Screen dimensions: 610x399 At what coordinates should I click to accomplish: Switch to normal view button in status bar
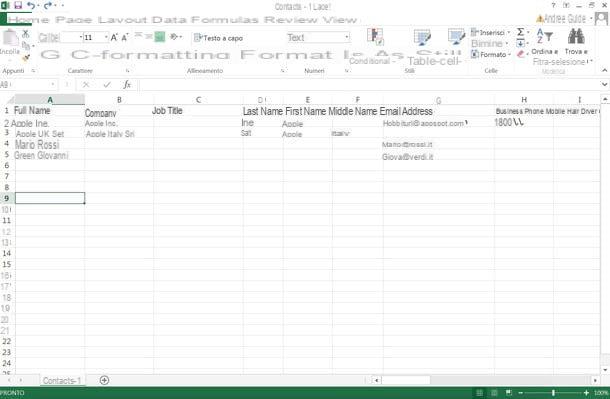coord(480,393)
